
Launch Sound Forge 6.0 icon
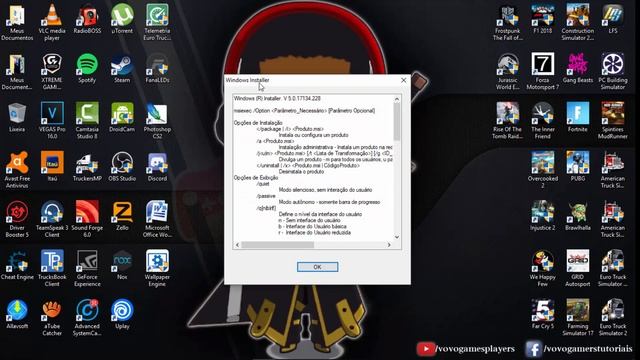(87, 219)
